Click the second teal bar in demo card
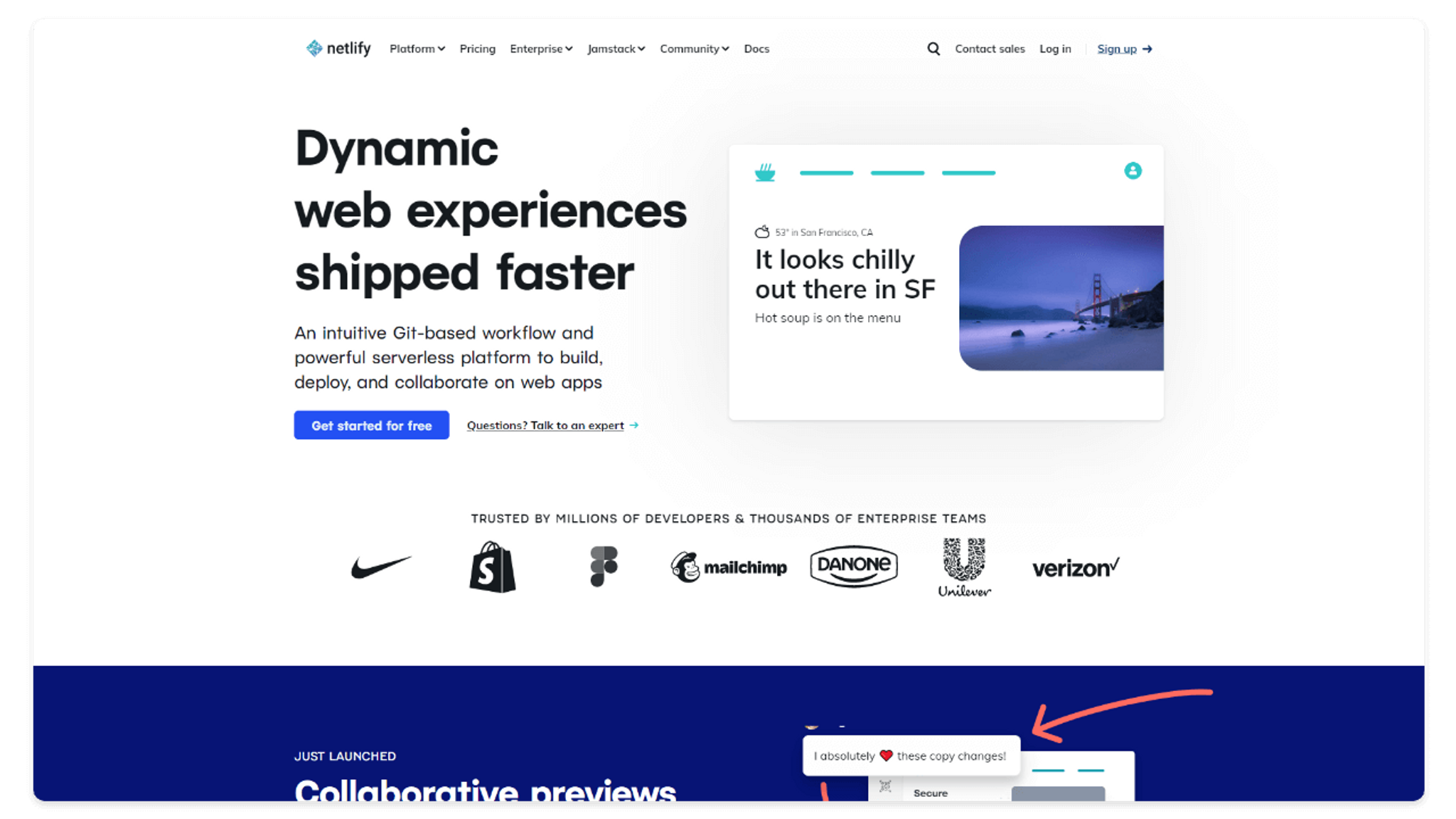 click(x=897, y=173)
